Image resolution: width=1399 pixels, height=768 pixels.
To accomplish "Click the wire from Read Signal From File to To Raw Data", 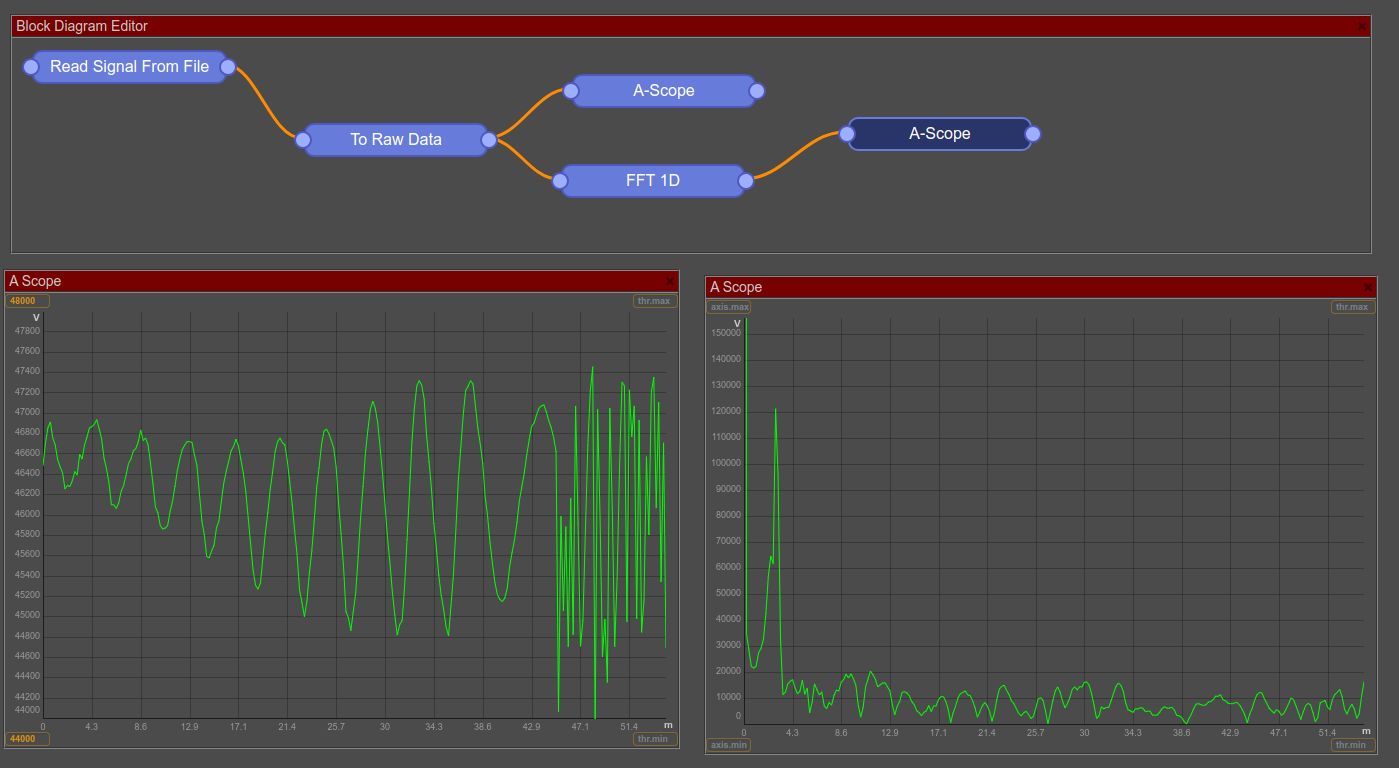I will click(x=266, y=103).
